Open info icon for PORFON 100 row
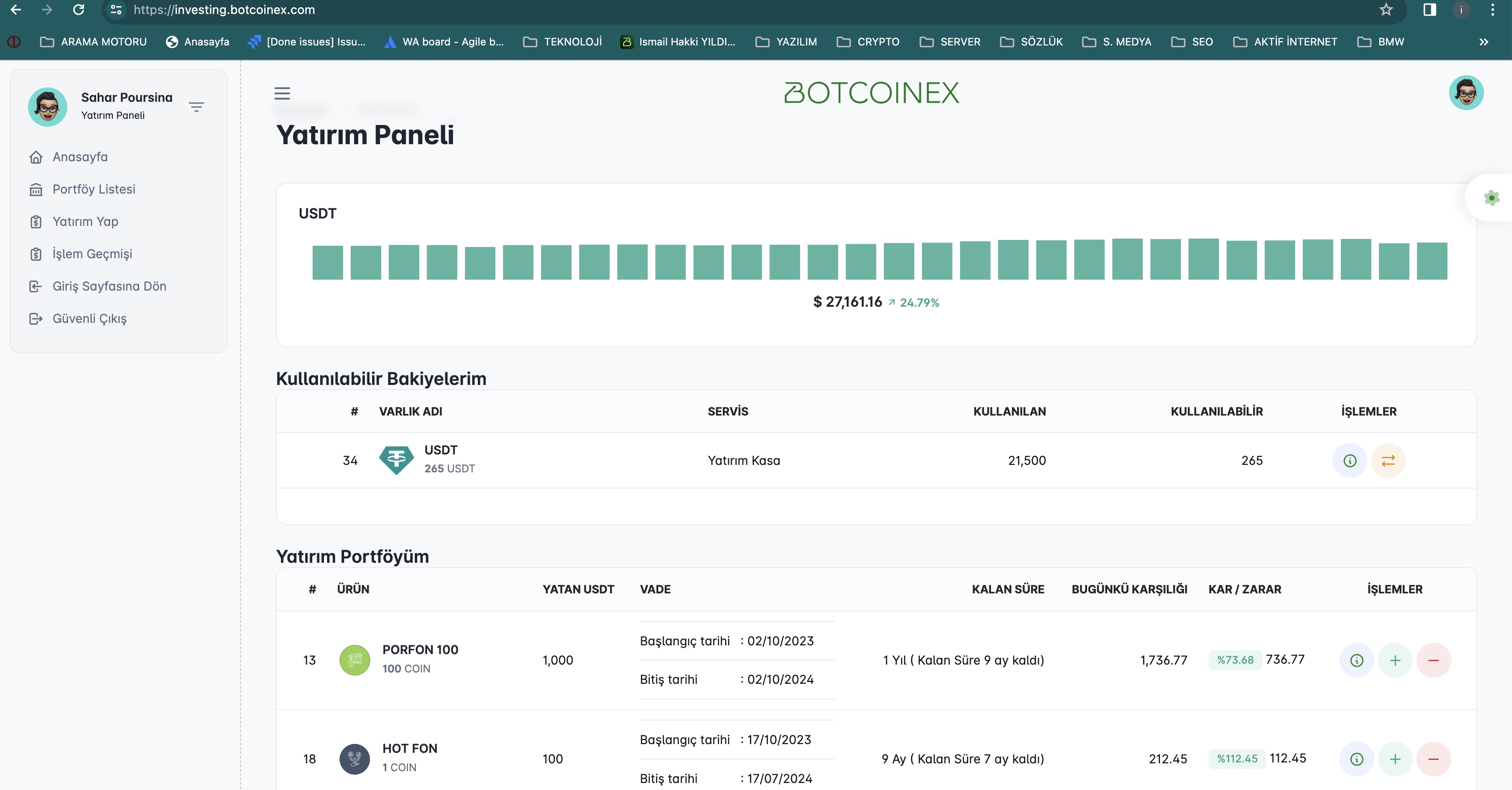This screenshot has height=790, width=1512. (1357, 660)
